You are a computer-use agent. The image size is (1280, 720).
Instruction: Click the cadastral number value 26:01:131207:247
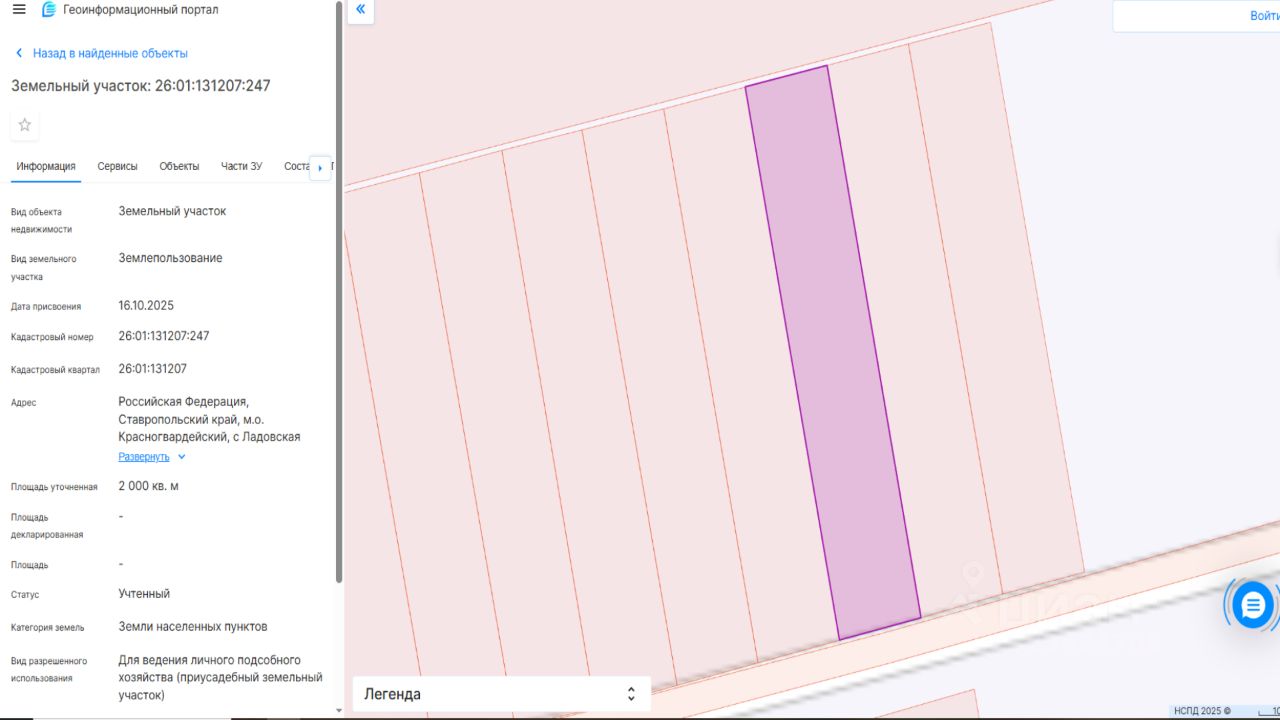pyautogui.click(x=164, y=336)
